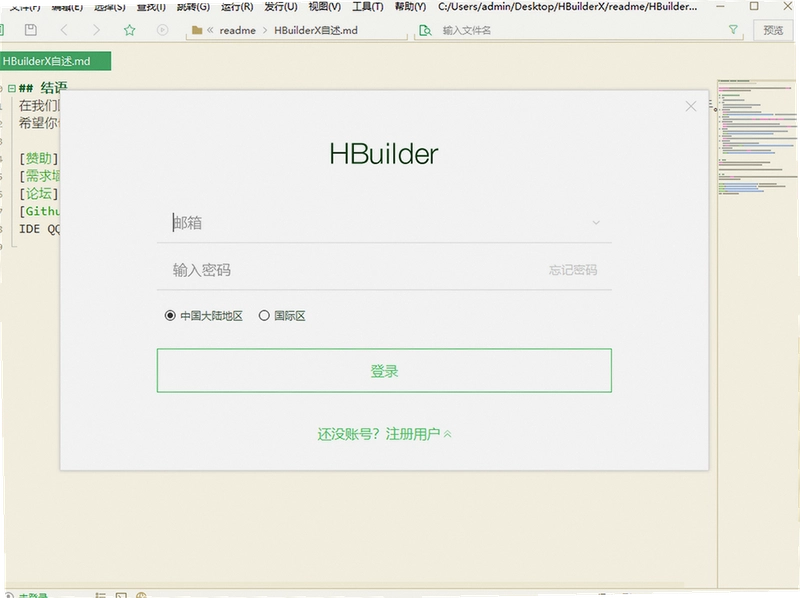This screenshot has width=800, height=598.
Task: Select 中国大陆地区 region radio button
Action: click(x=170, y=316)
